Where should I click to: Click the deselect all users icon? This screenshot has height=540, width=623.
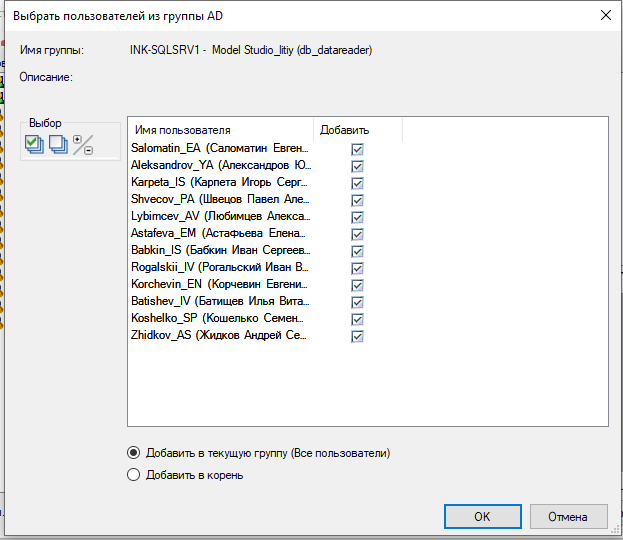click(58, 144)
